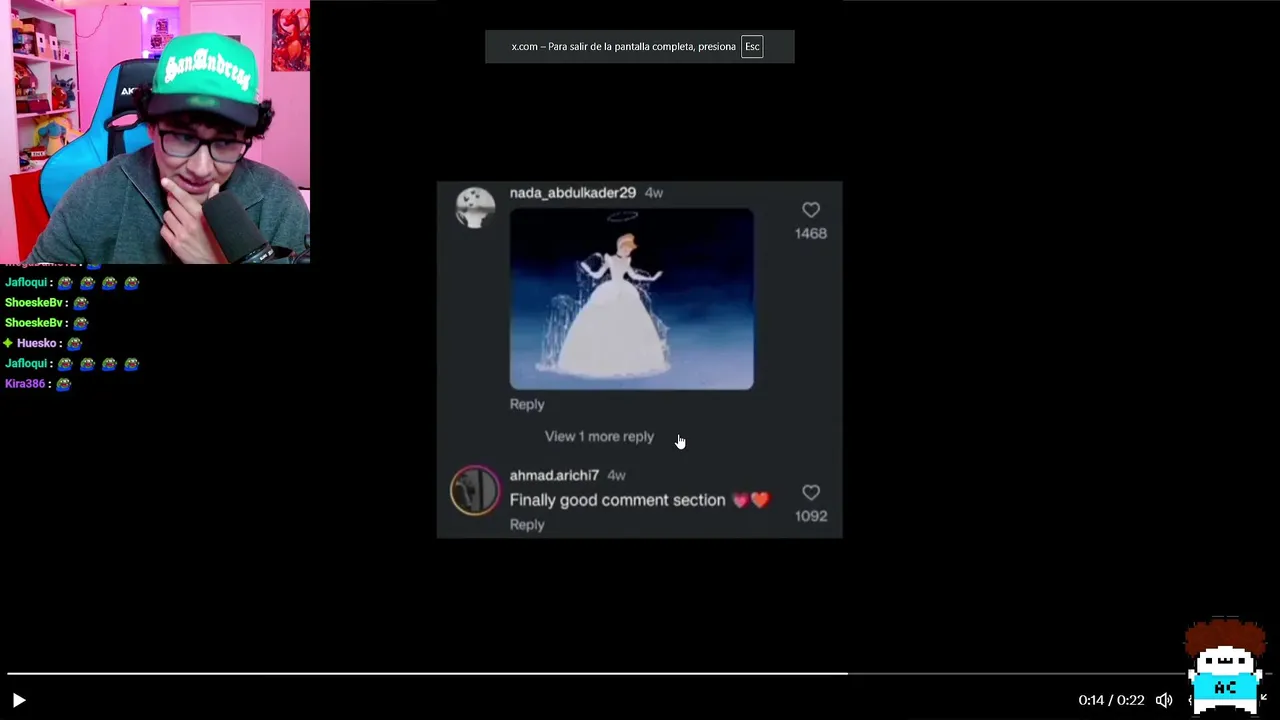This screenshot has width=1280, height=720.
Task: Click the pixel-art AC character overlay
Action: pos(1226,667)
